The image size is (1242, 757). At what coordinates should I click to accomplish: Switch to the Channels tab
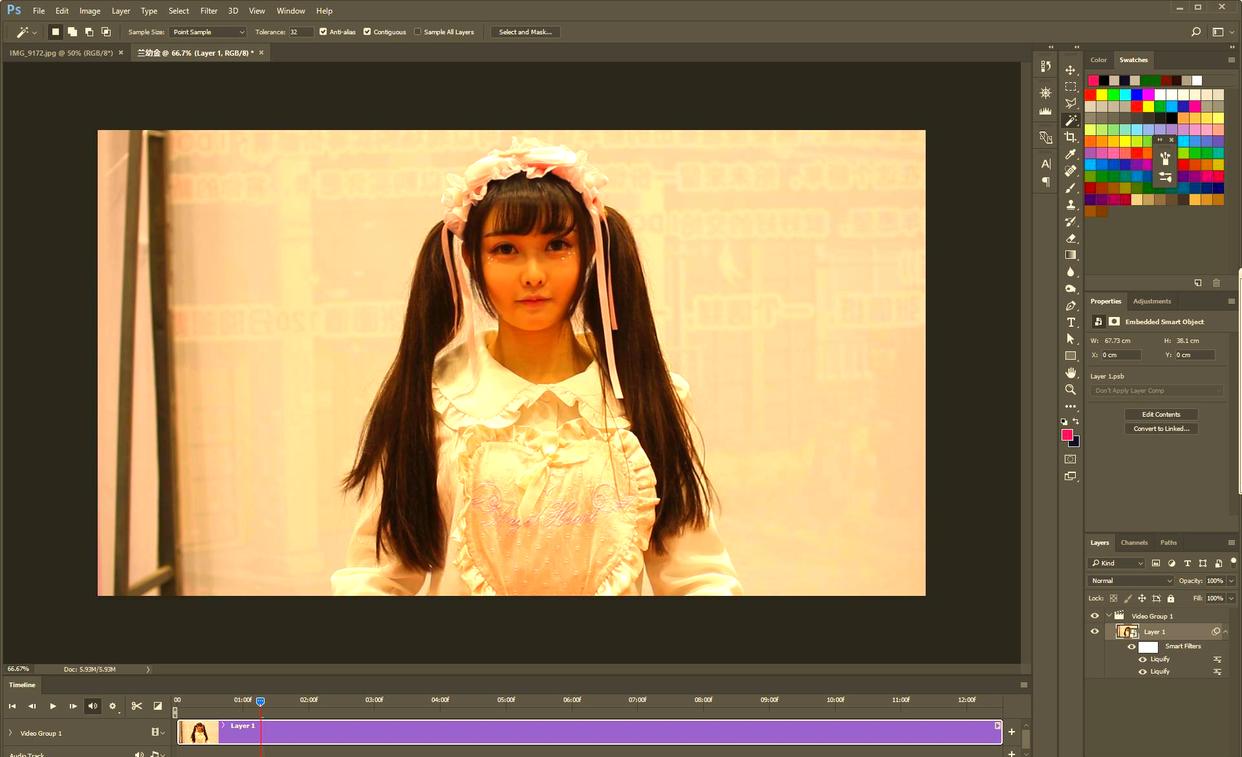[1134, 543]
